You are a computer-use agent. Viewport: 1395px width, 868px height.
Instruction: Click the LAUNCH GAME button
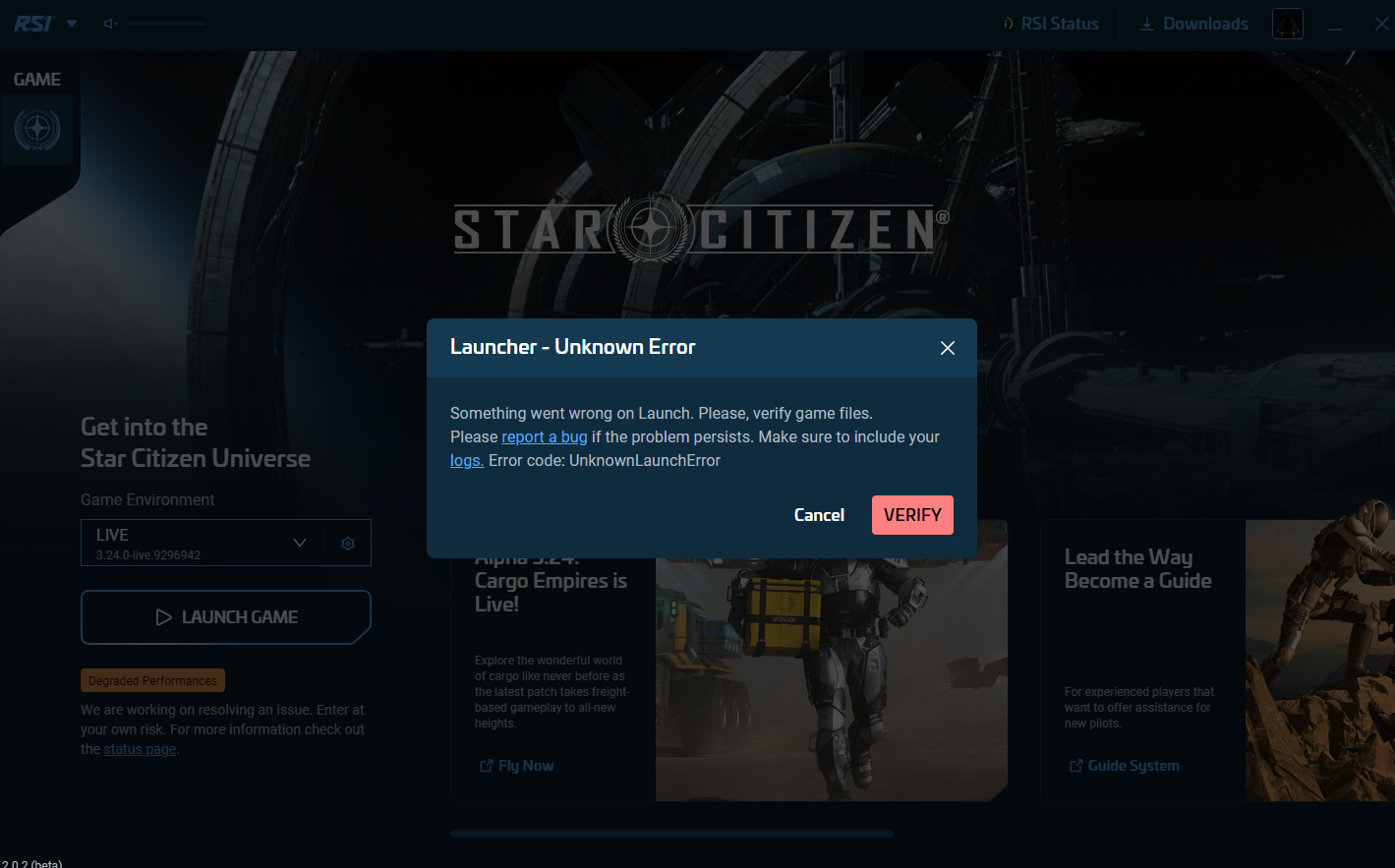(225, 616)
